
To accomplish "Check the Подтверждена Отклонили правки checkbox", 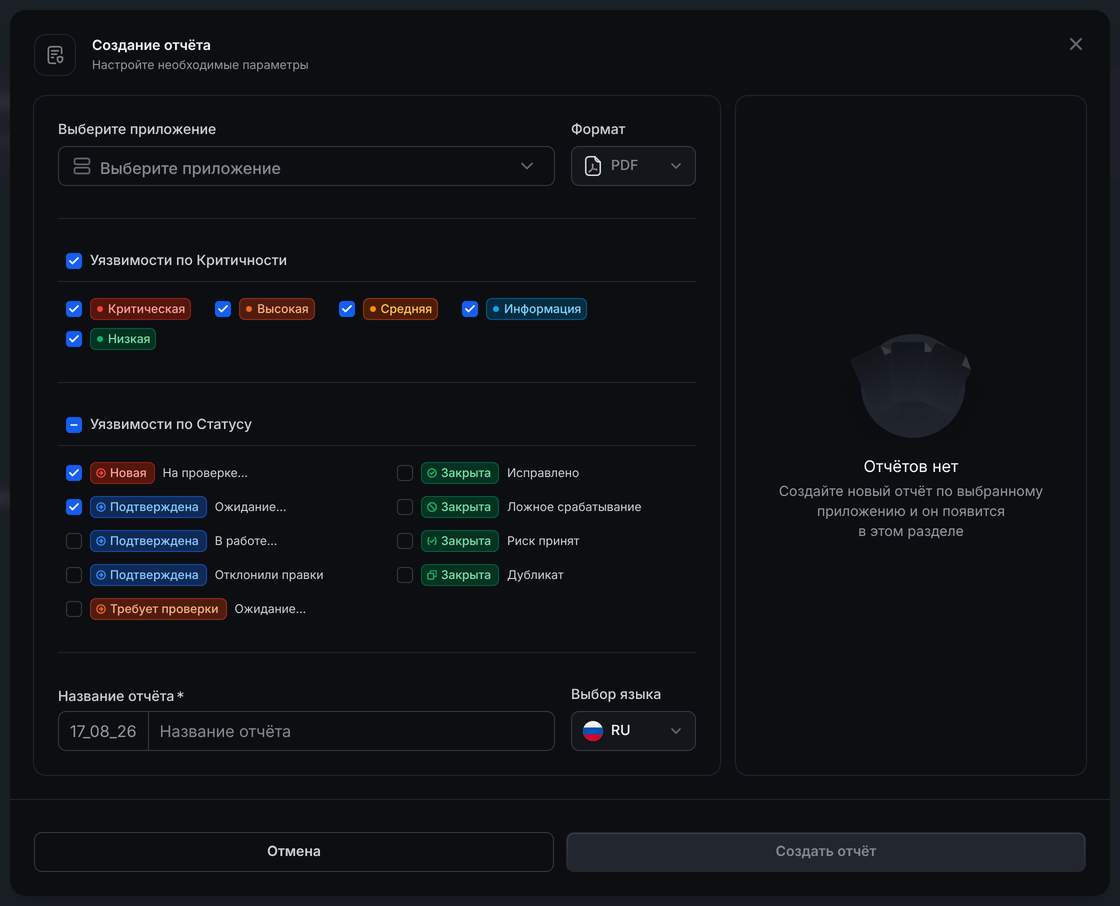I will (74, 575).
